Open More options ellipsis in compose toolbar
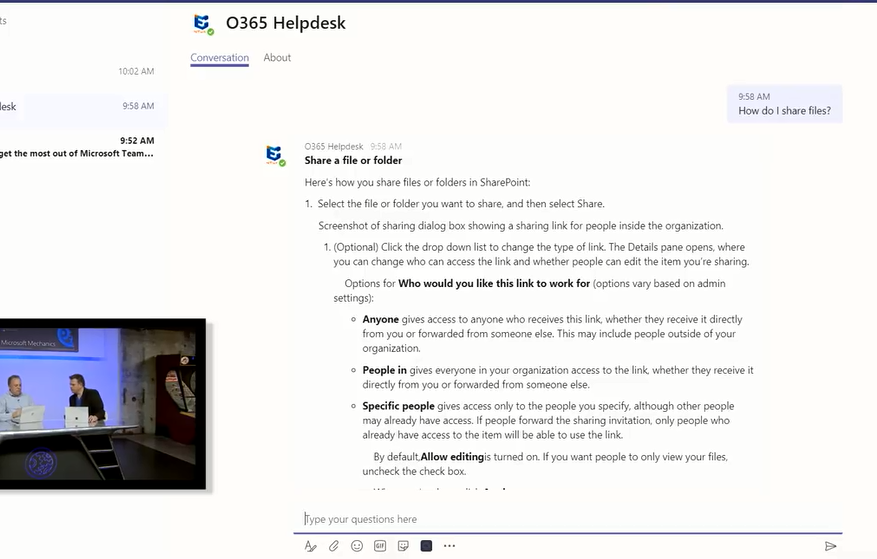The image size is (877, 559). pyautogui.click(x=449, y=546)
